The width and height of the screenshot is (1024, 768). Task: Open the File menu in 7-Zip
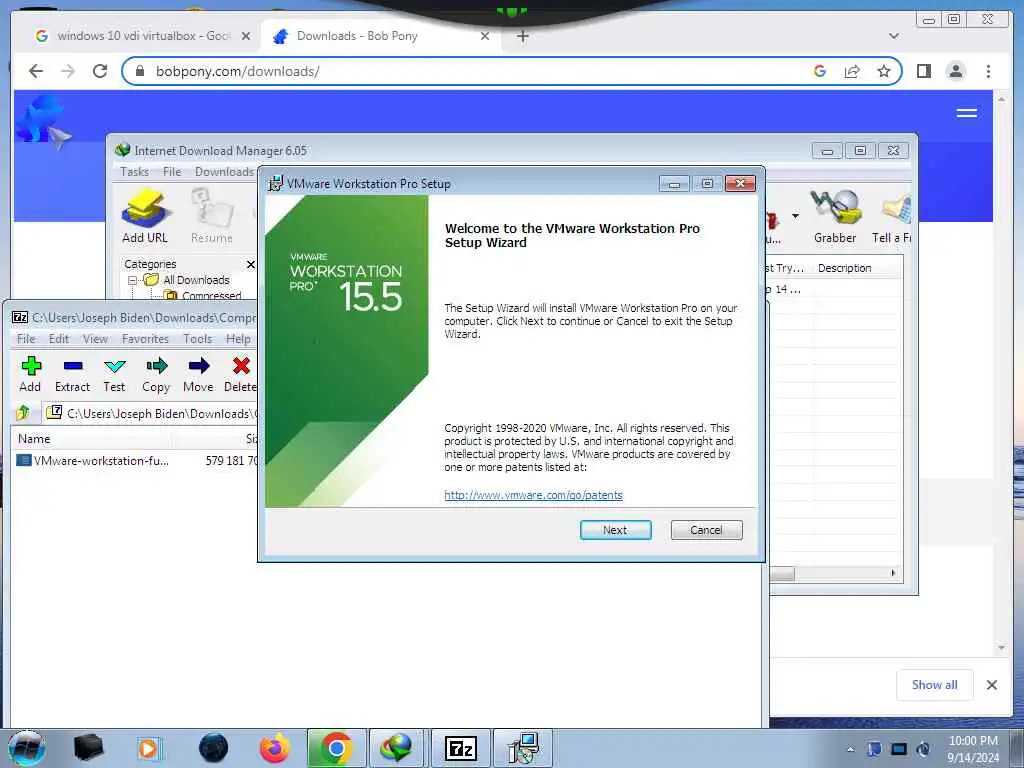(x=26, y=338)
